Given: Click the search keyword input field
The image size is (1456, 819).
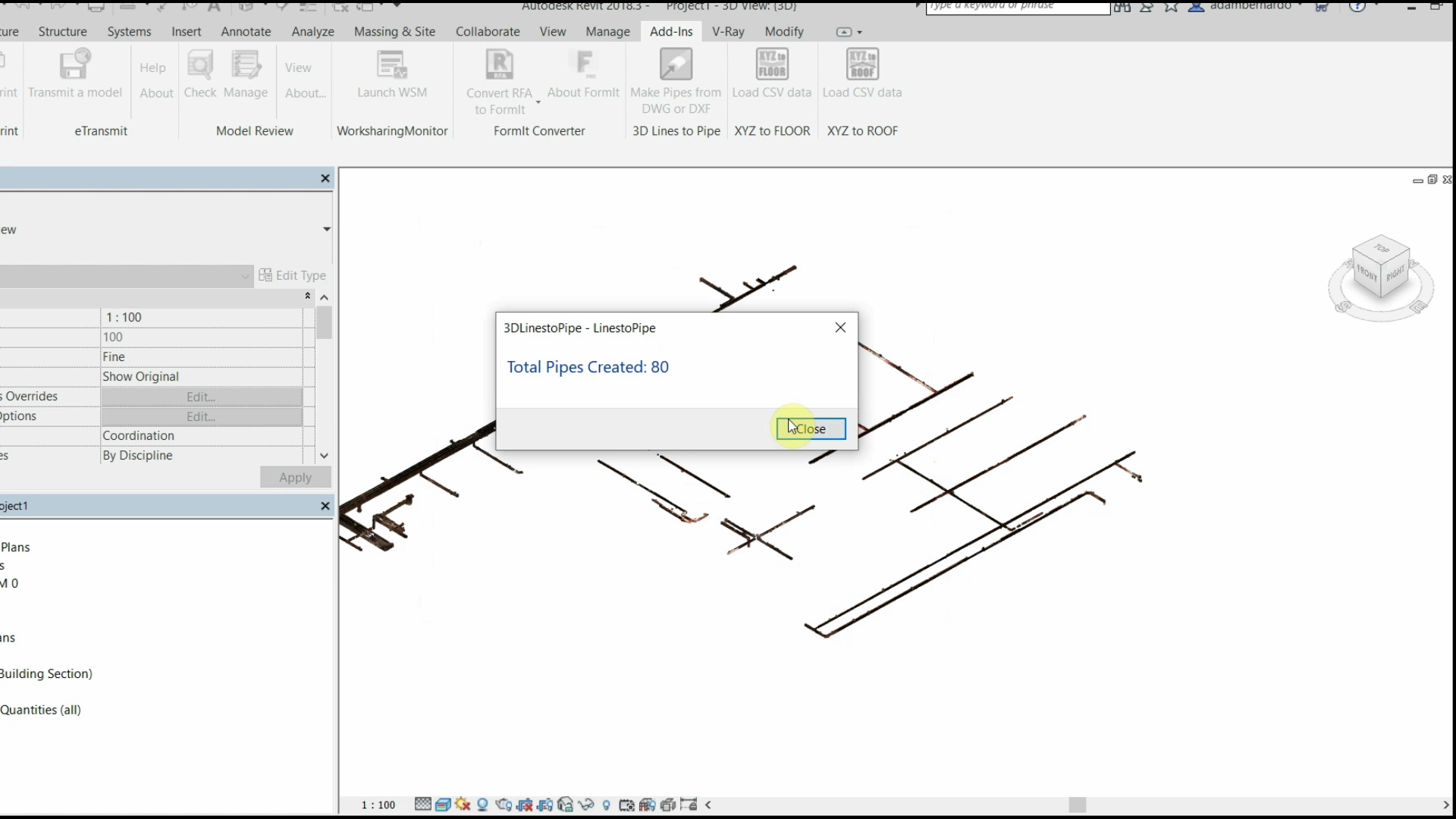Looking at the screenshot, I should click(x=1016, y=7).
